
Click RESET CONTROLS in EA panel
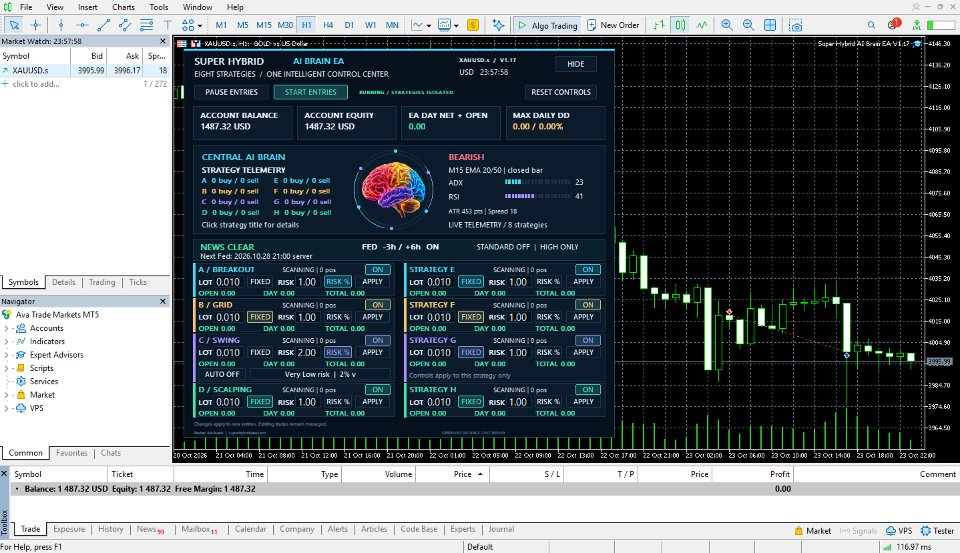pyautogui.click(x=561, y=92)
